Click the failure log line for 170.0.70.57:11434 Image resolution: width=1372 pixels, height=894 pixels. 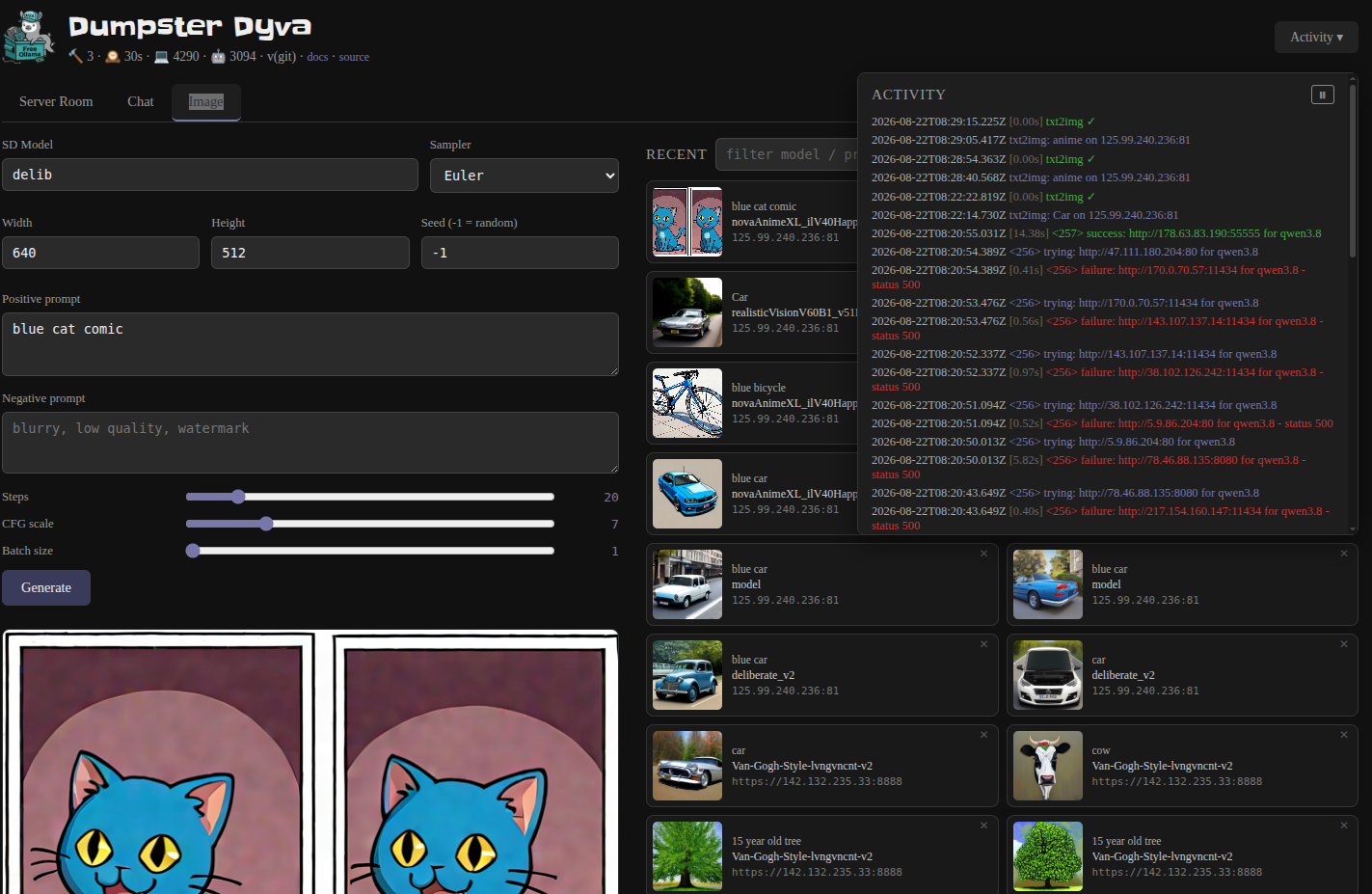pos(1089,277)
